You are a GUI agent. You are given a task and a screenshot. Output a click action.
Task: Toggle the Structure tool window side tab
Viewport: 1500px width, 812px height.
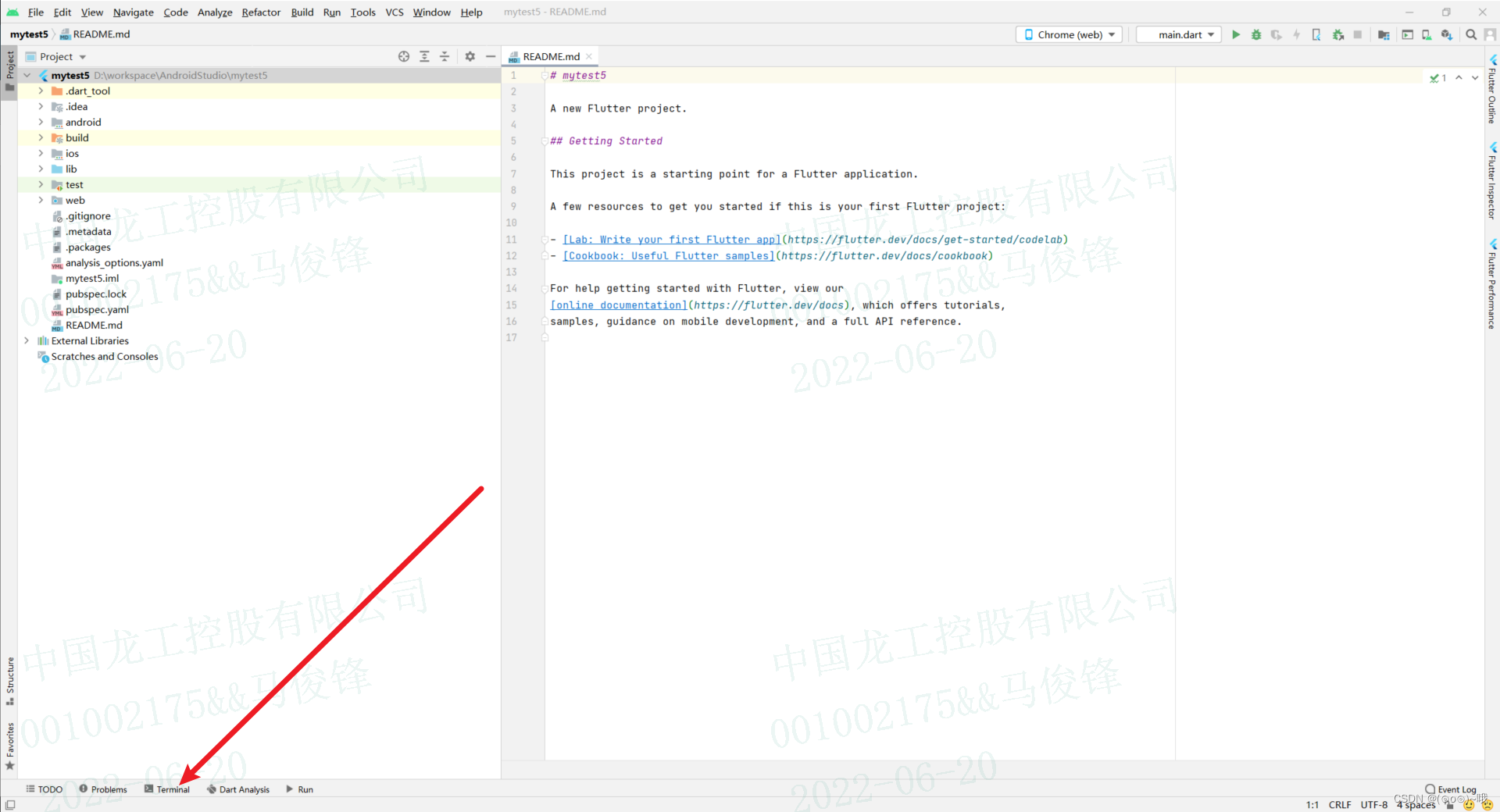tap(9, 682)
